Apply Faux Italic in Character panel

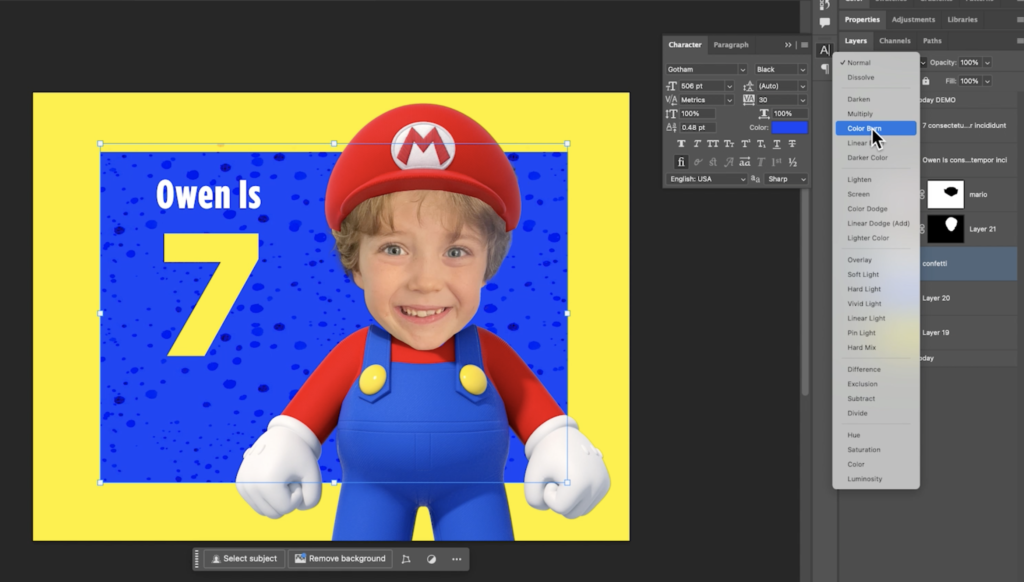pyautogui.click(x=697, y=144)
